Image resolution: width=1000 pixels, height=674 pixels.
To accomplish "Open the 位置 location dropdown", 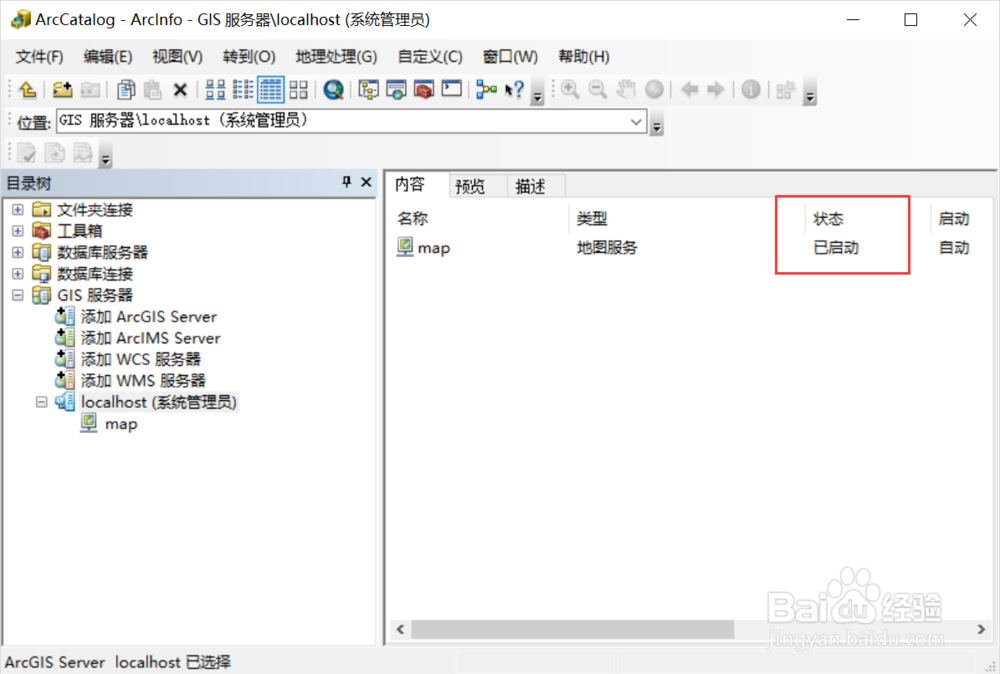I will [636, 121].
